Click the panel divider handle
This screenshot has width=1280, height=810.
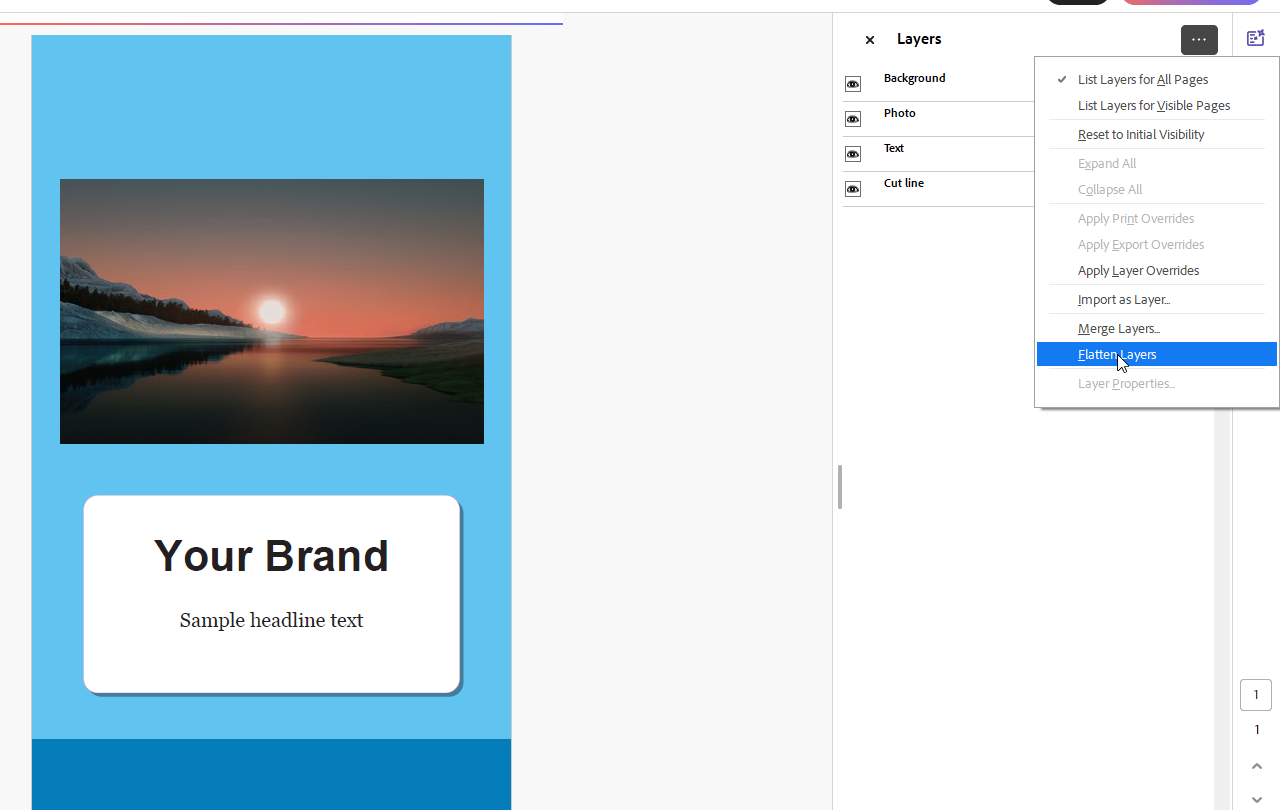[x=840, y=487]
